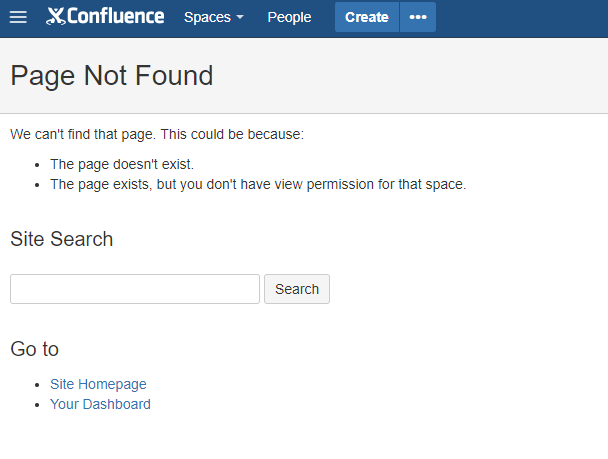Click the Site Search heading

tap(62, 239)
